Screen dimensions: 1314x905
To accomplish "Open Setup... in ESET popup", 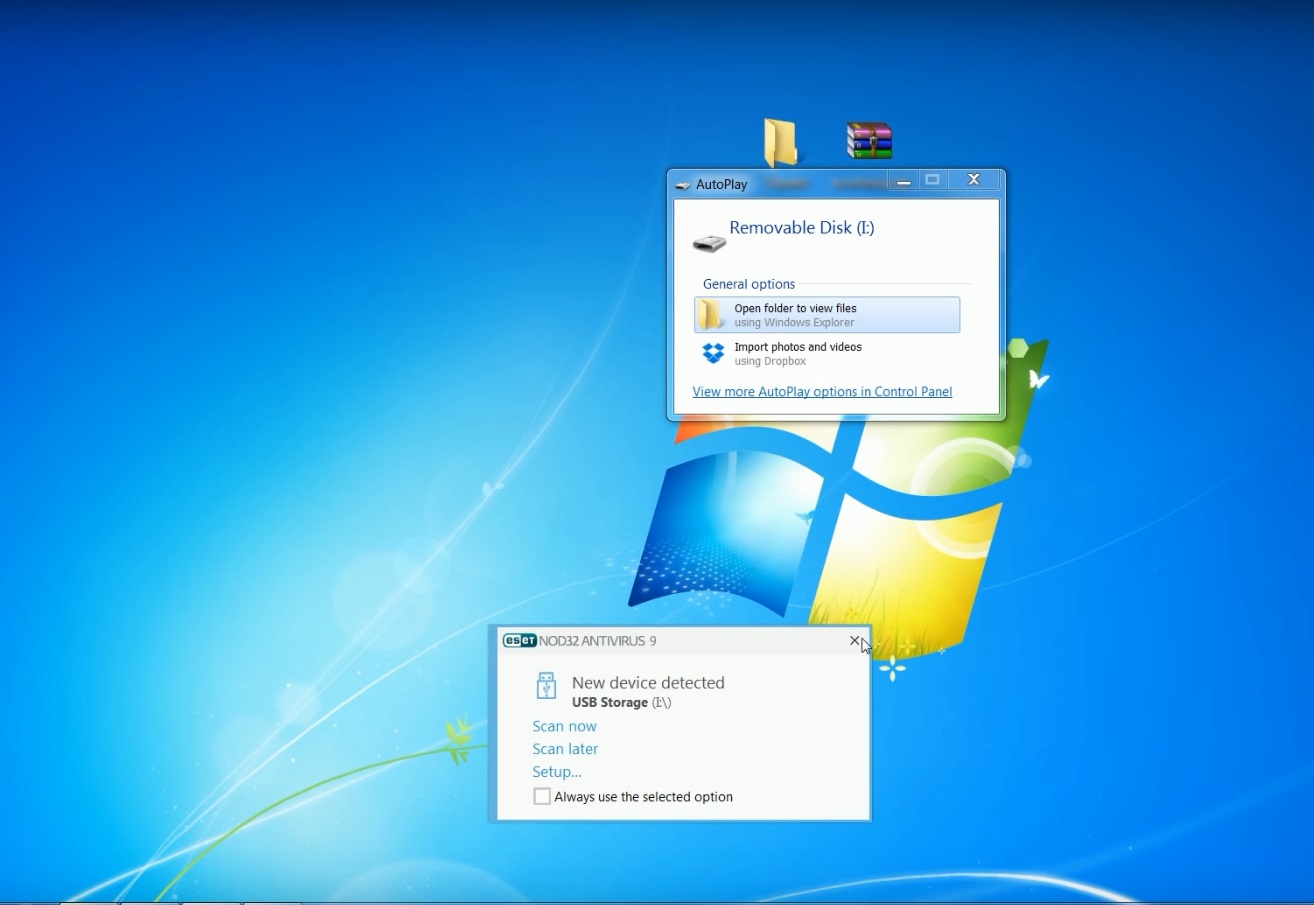I will tap(556, 772).
